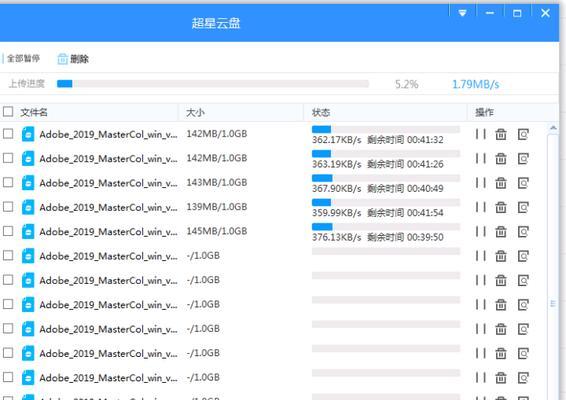Select the checkbox for the 139MB/1.0GB file
This screenshot has height=400, width=566.
(x=8, y=207)
